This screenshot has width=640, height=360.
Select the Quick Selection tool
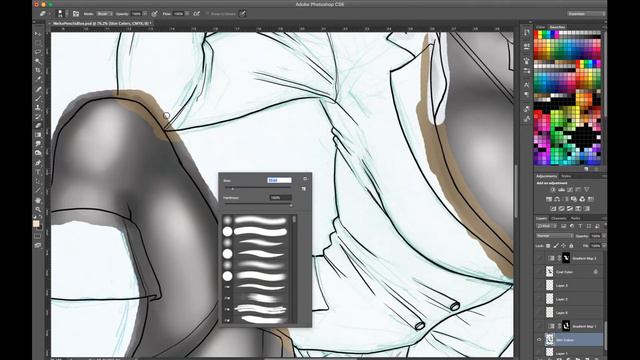[x=38, y=61]
